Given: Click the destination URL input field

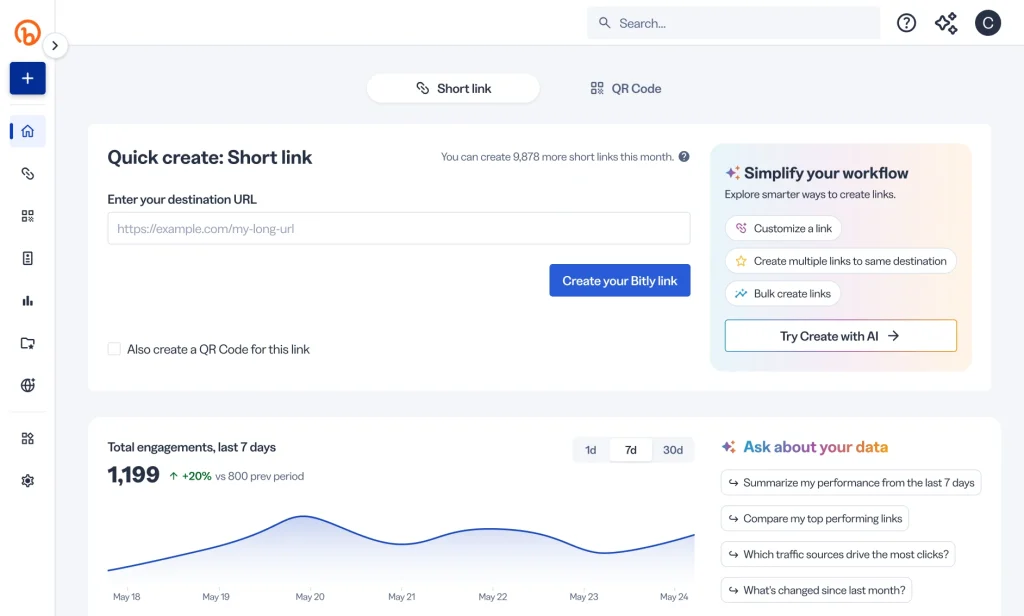Looking at the screenshot, I should (399, 229).
